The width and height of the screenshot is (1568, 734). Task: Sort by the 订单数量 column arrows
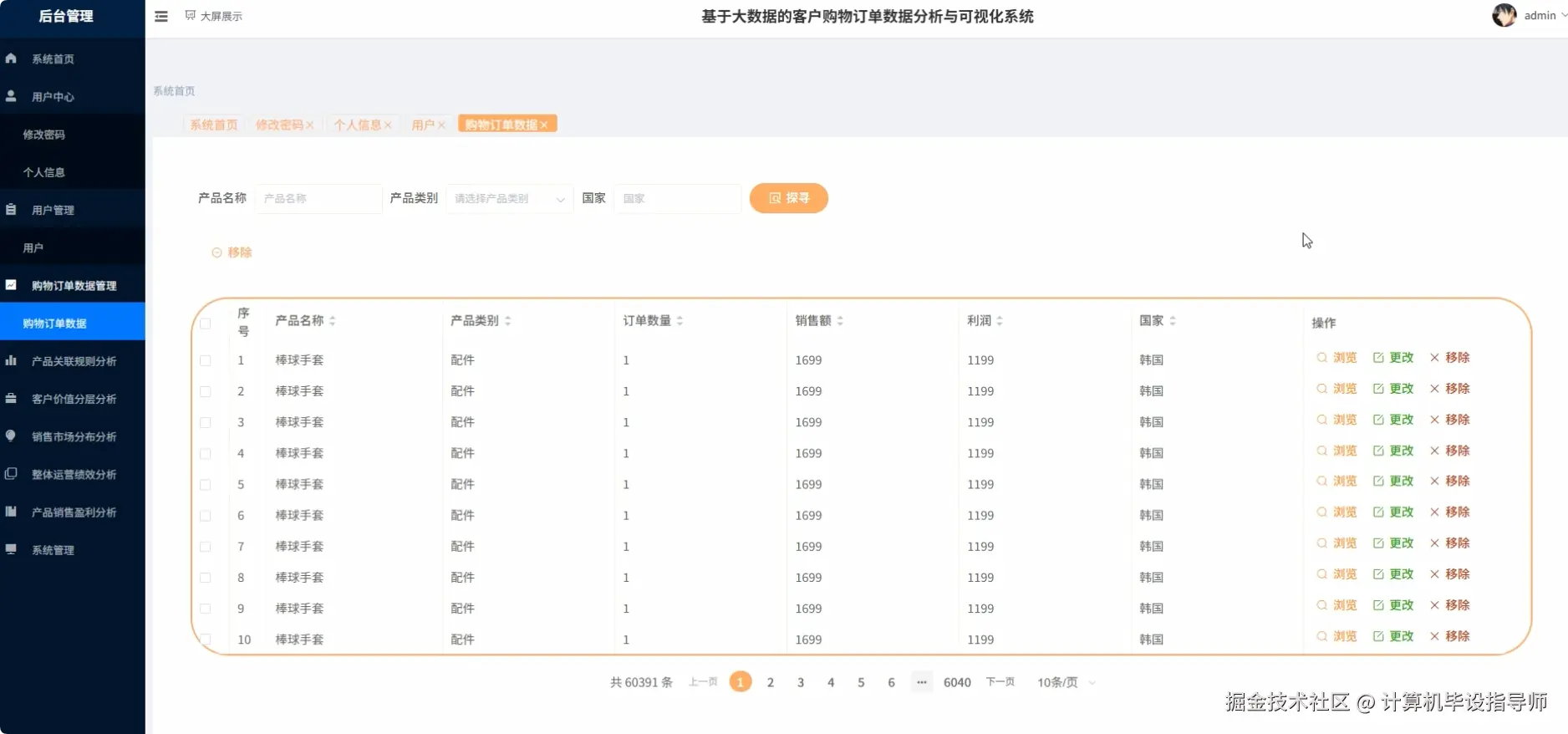click(680, 321)
